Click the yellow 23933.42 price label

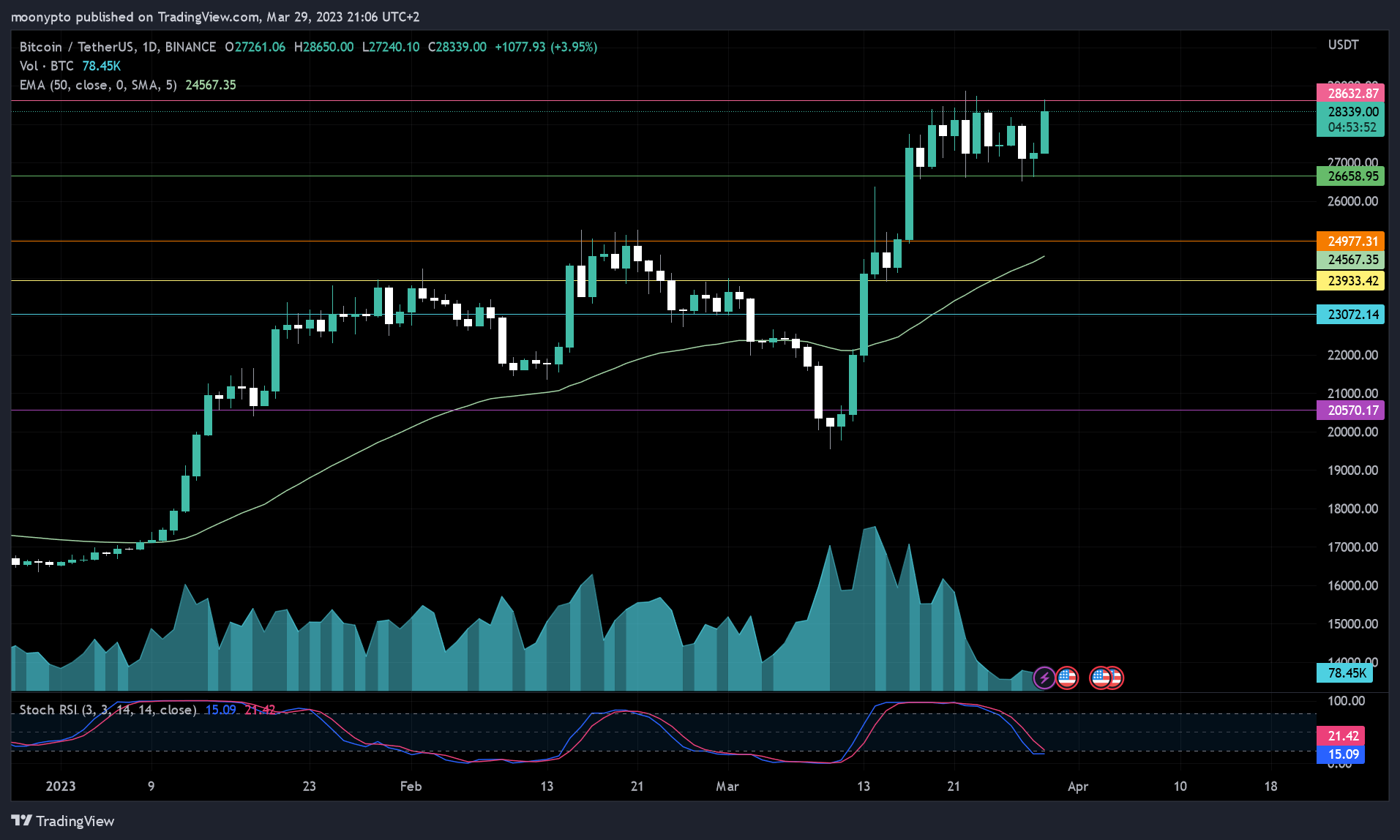coord(1350,280)
